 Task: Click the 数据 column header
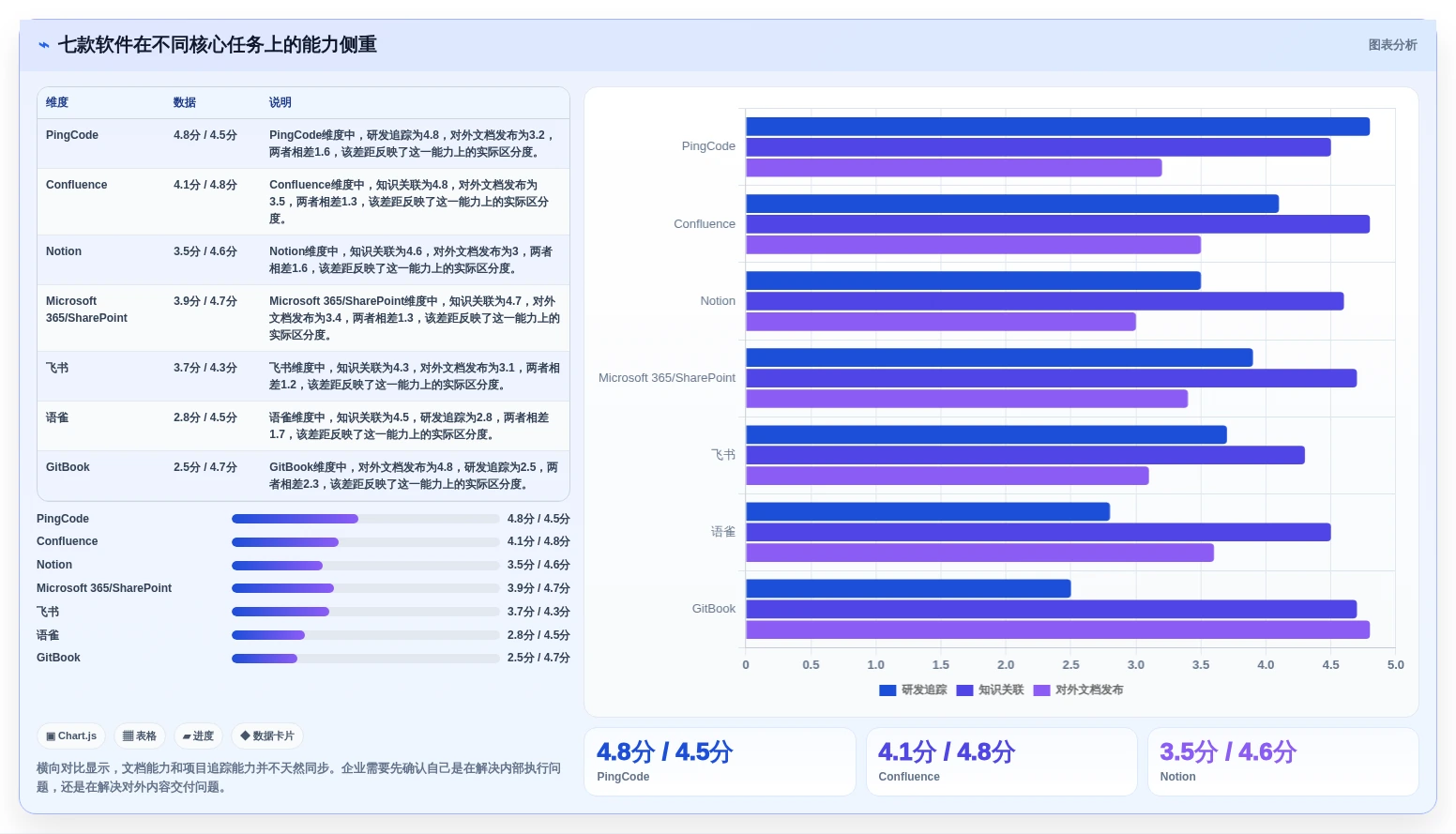coord(185,102)
